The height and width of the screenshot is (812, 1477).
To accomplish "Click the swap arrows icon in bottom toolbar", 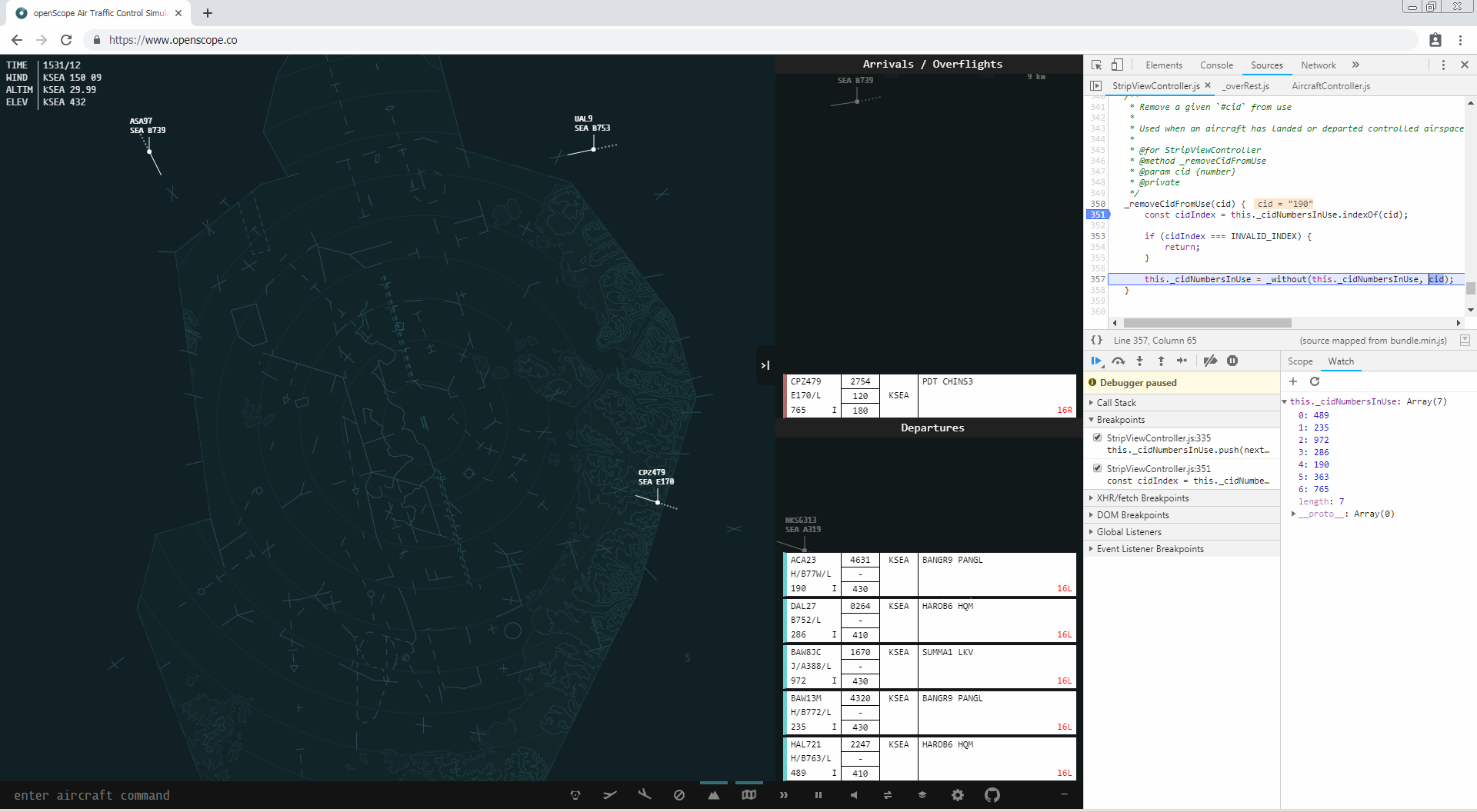I will pyautogui.click(x=888, y=795).
